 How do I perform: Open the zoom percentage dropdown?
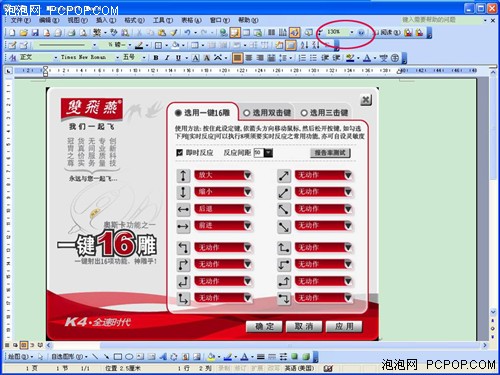point(351,32)
